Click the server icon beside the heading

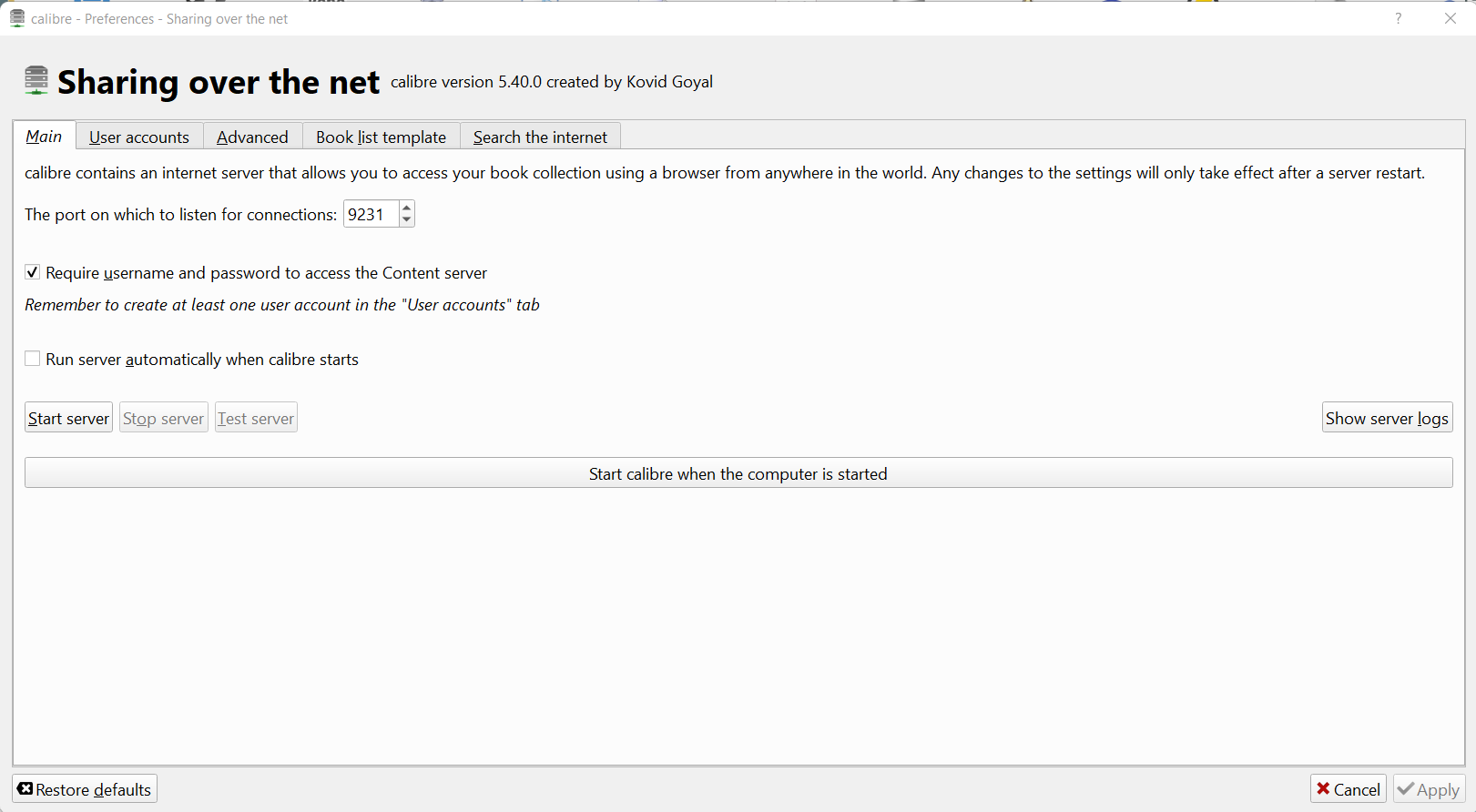pyautogui.click(x=36, y=80)
